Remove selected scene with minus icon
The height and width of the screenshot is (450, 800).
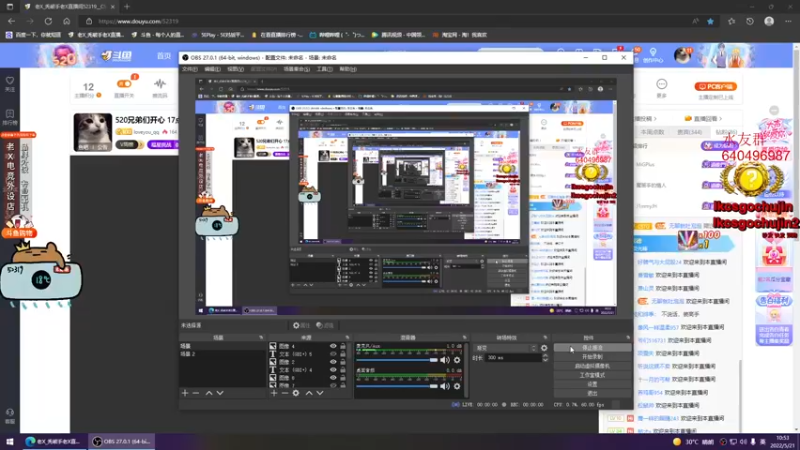click(x=196, y=393)
